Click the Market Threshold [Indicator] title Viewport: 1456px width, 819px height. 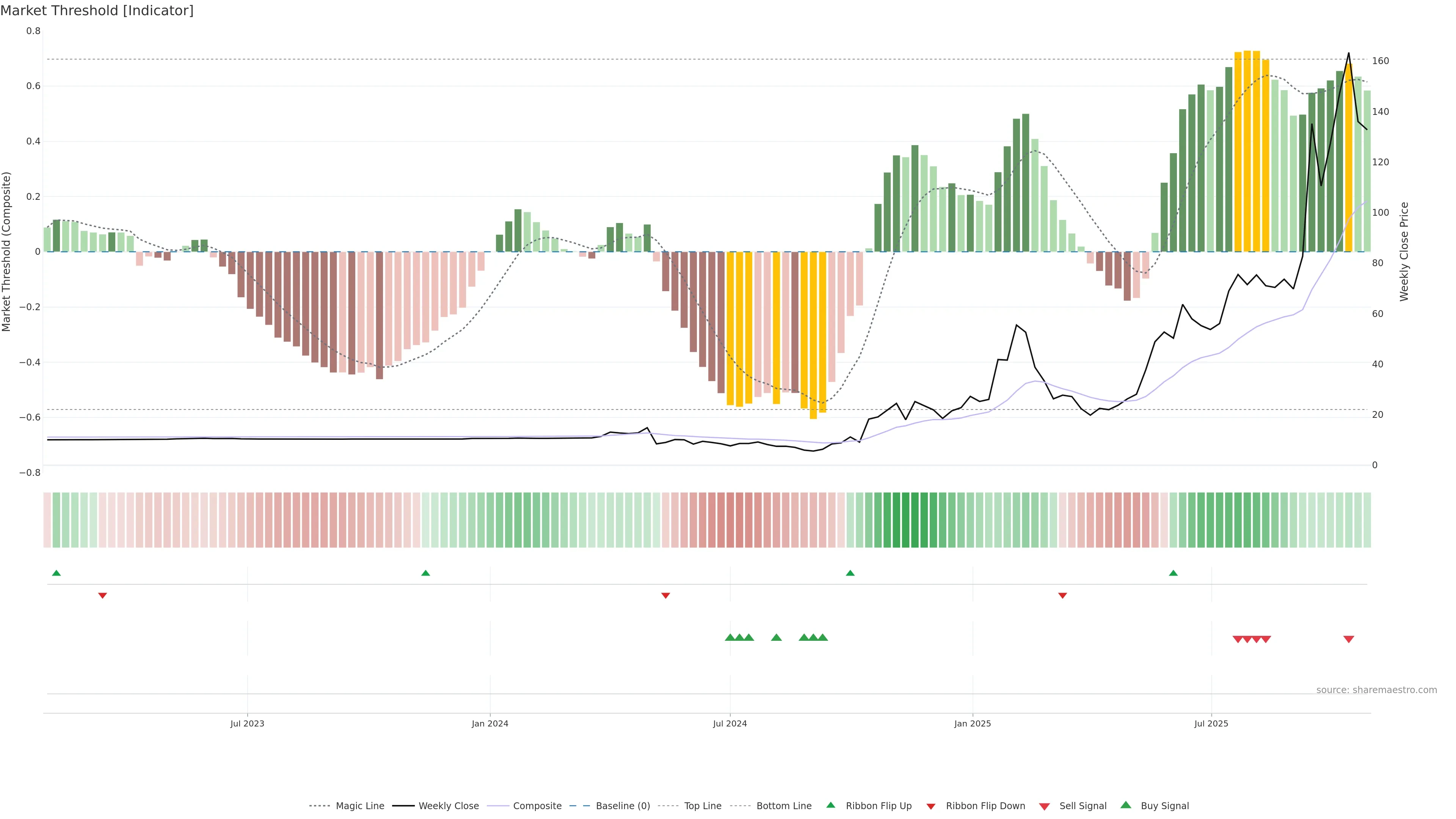coord(97,11)
